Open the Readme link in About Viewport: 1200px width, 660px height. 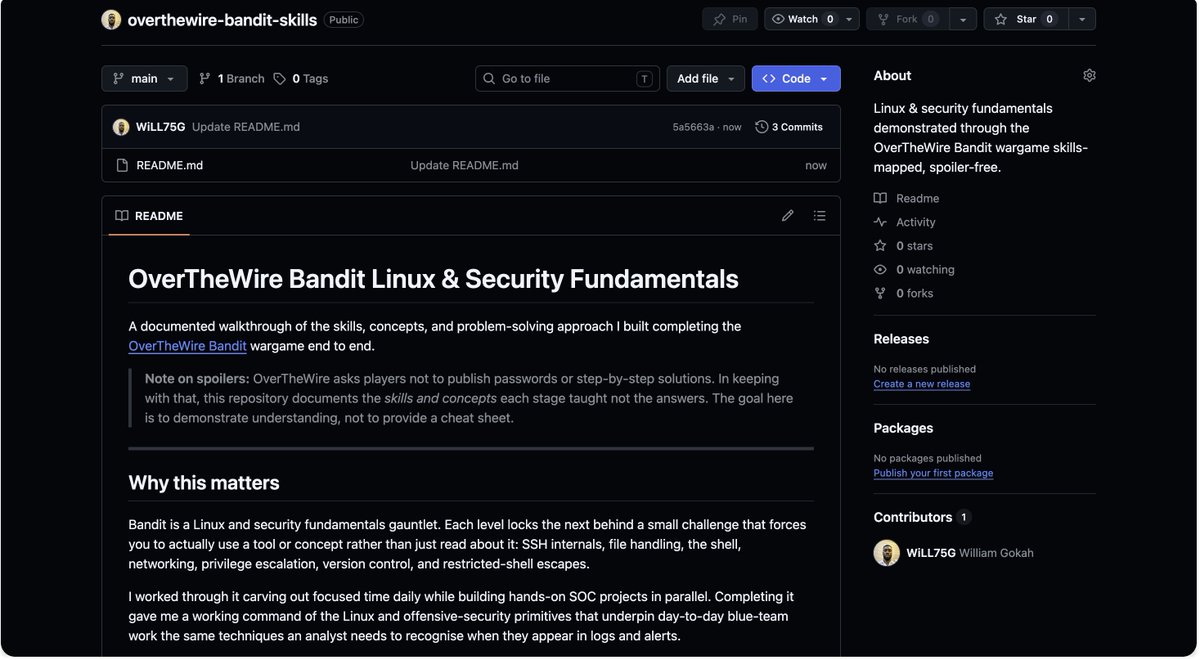coord(907,198)
